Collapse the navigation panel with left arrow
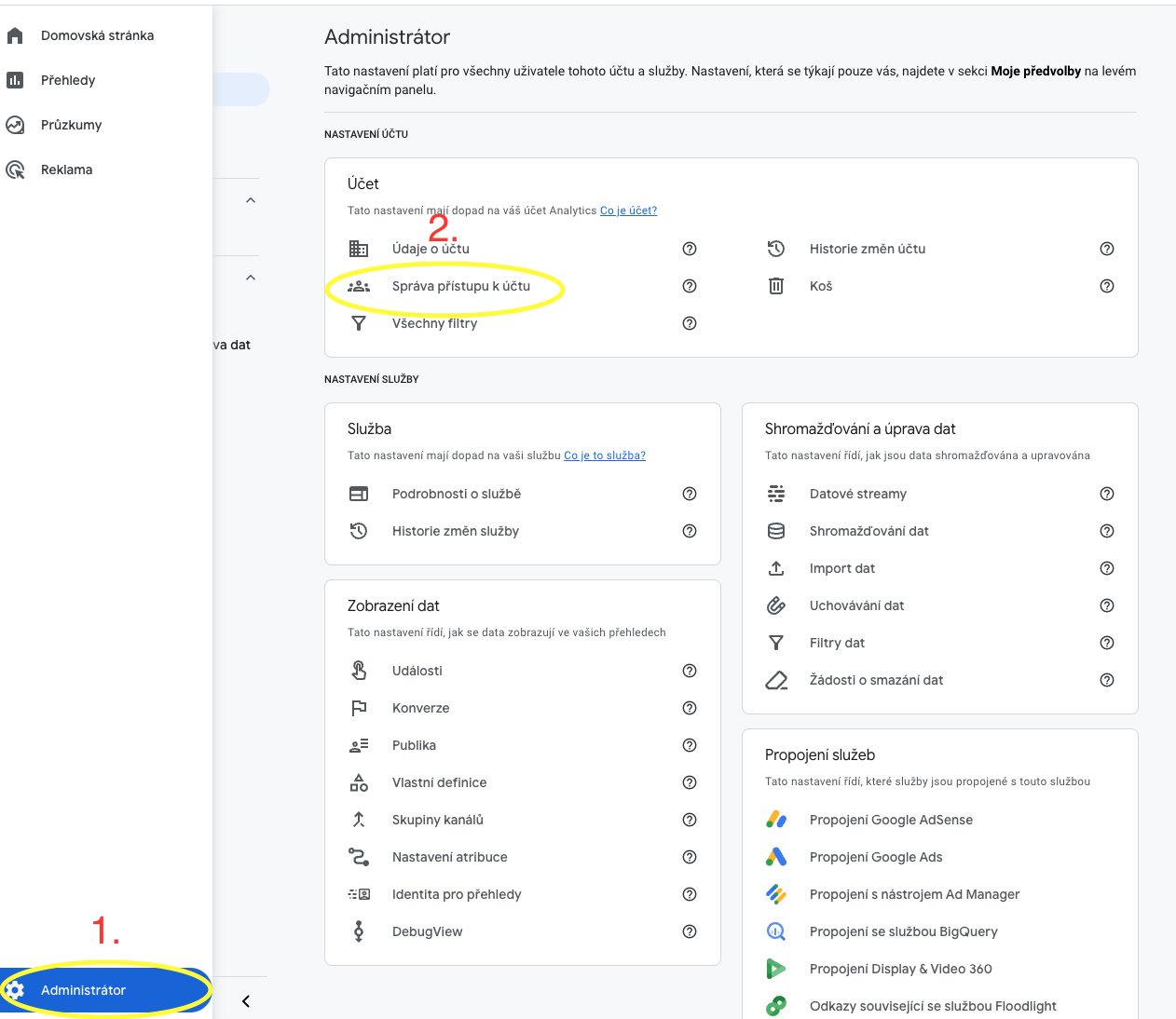Viewport: 1176px width, 1019px height. [x=246, y=1001]
